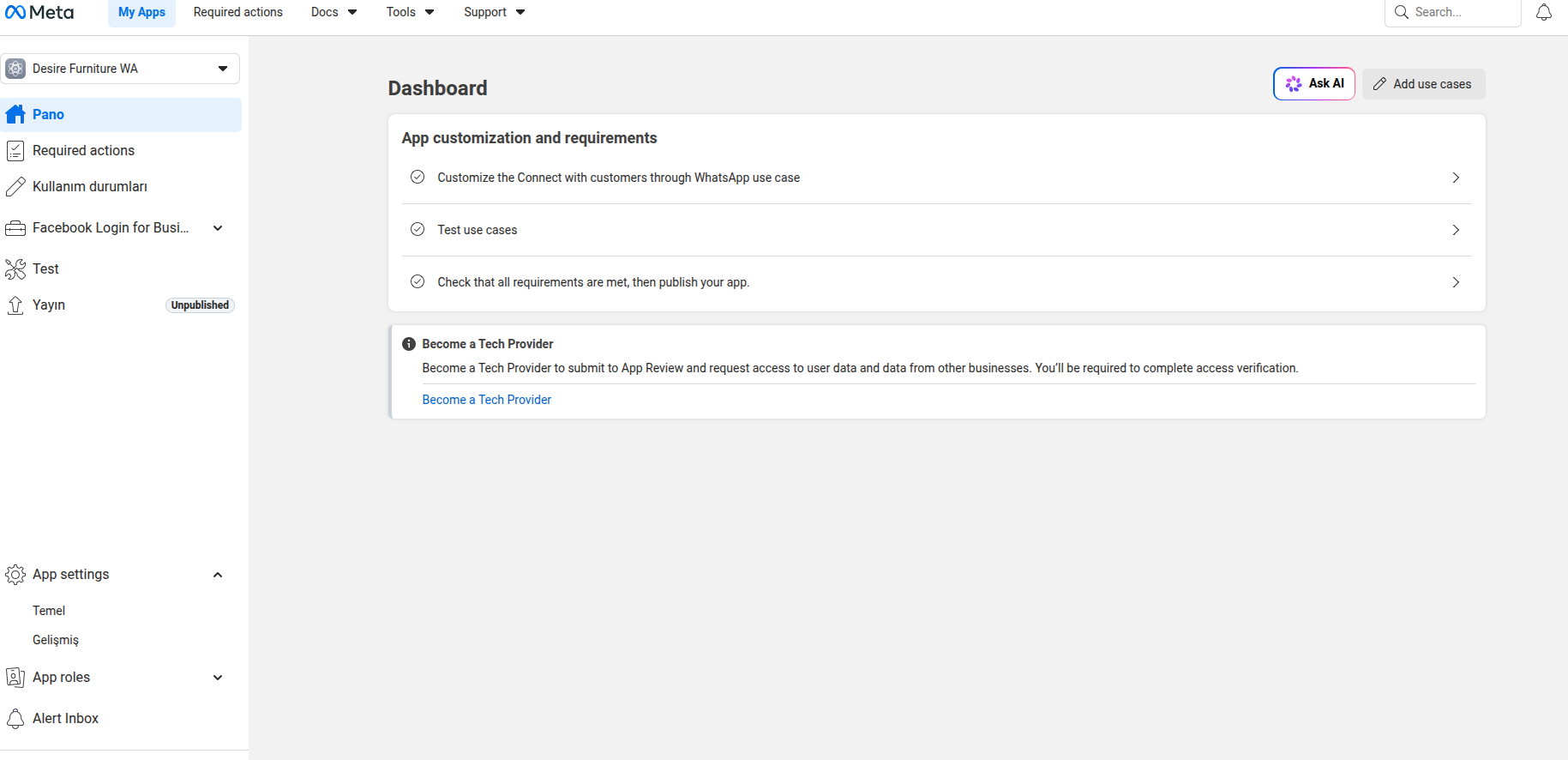Expand the Support menu arrow
This screenshot has height=760, width=1568.
pos(520,12)
